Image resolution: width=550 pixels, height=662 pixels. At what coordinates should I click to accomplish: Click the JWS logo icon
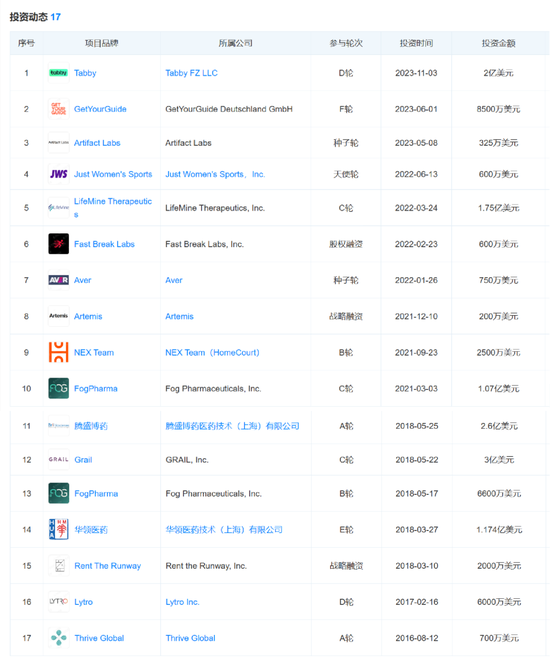[x=58, y=174]
